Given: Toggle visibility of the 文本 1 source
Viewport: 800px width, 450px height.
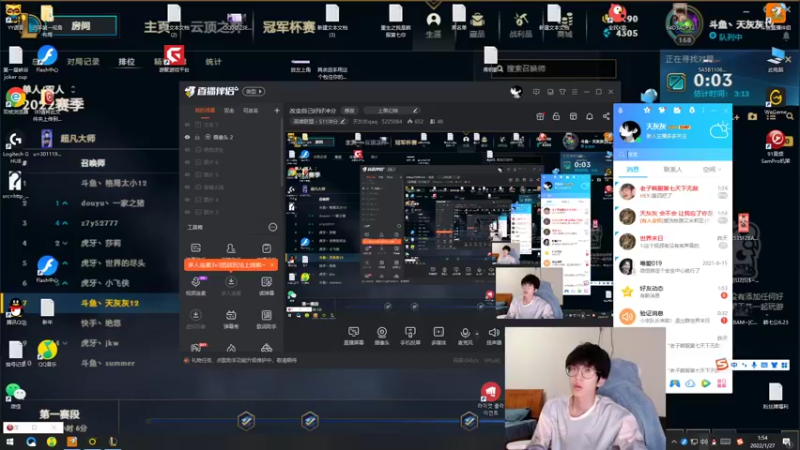Looking at the screenshot, I should (x=187, y=124).
